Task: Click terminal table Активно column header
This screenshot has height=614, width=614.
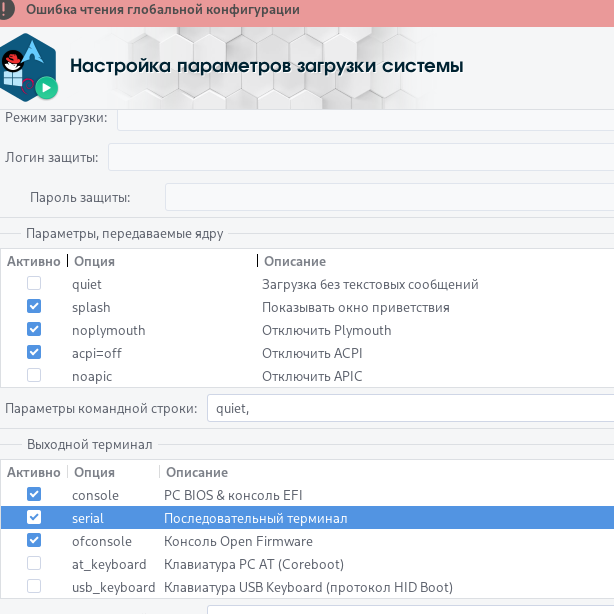Action: pyautogui.click(x=34, y=472)
